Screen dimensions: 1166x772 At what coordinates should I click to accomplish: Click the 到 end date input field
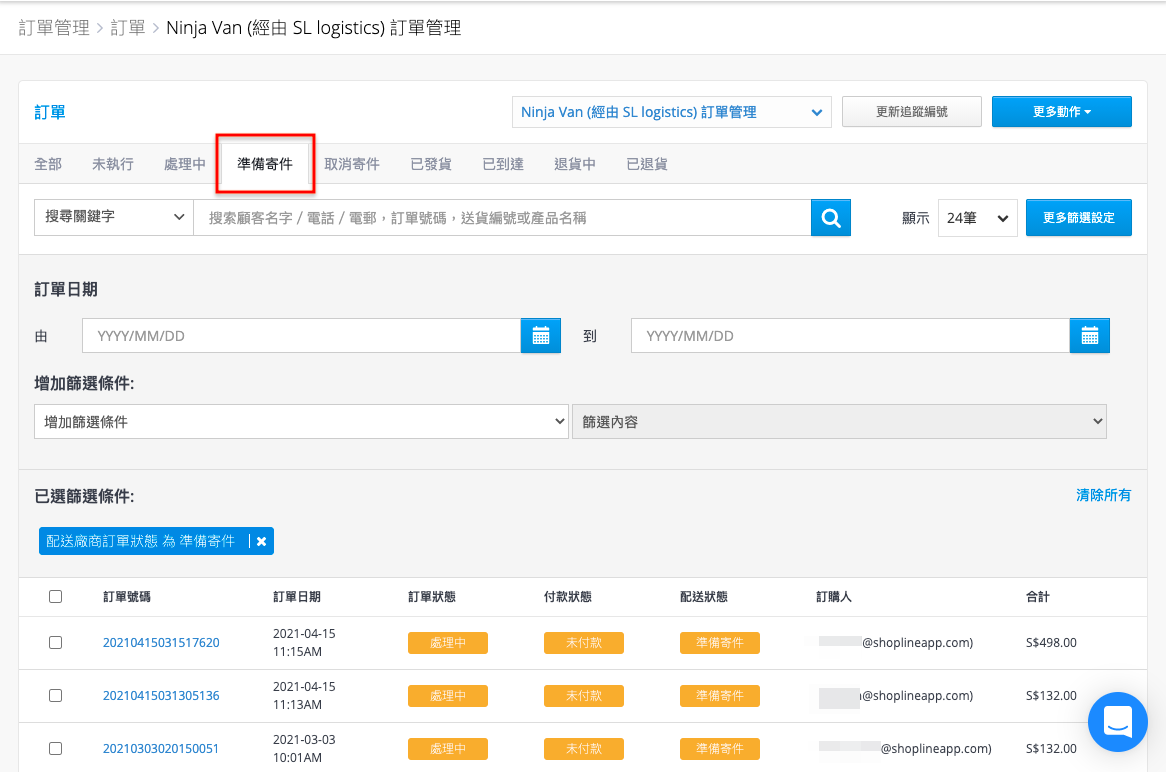[851, 335]
